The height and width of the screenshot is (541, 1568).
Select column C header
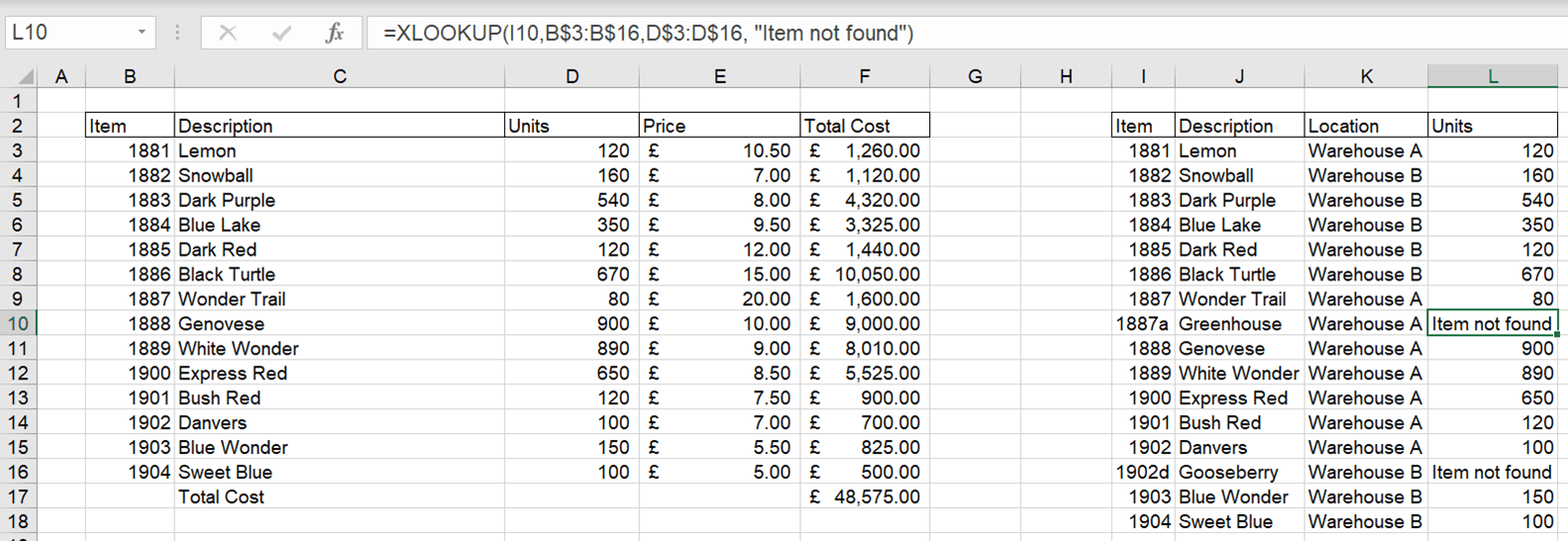click(x=339, y=76)
